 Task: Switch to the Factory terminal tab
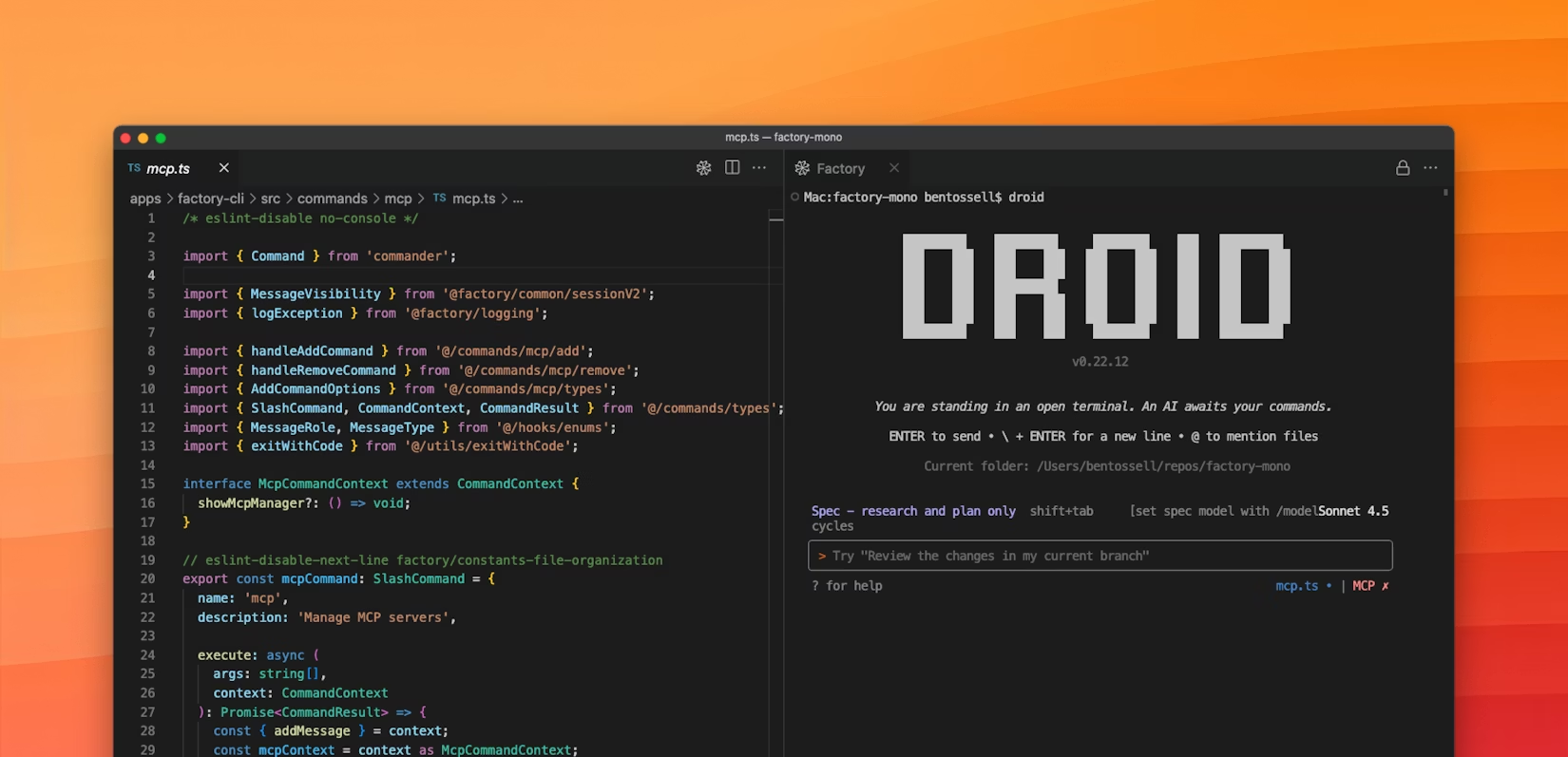coord(840,168)
